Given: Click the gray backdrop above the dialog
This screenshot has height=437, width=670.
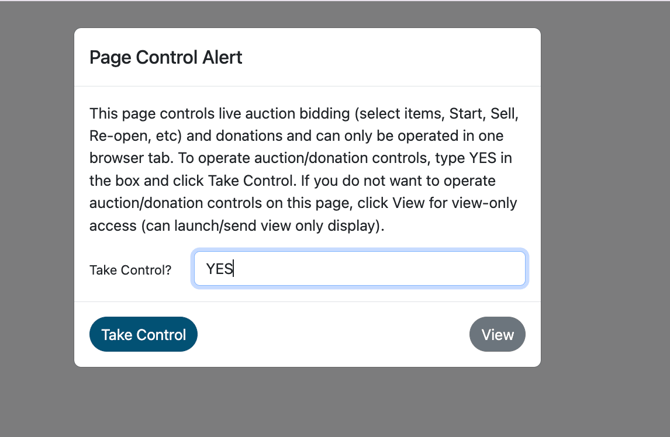Looking at the screenshot, I should coord(300,13).
